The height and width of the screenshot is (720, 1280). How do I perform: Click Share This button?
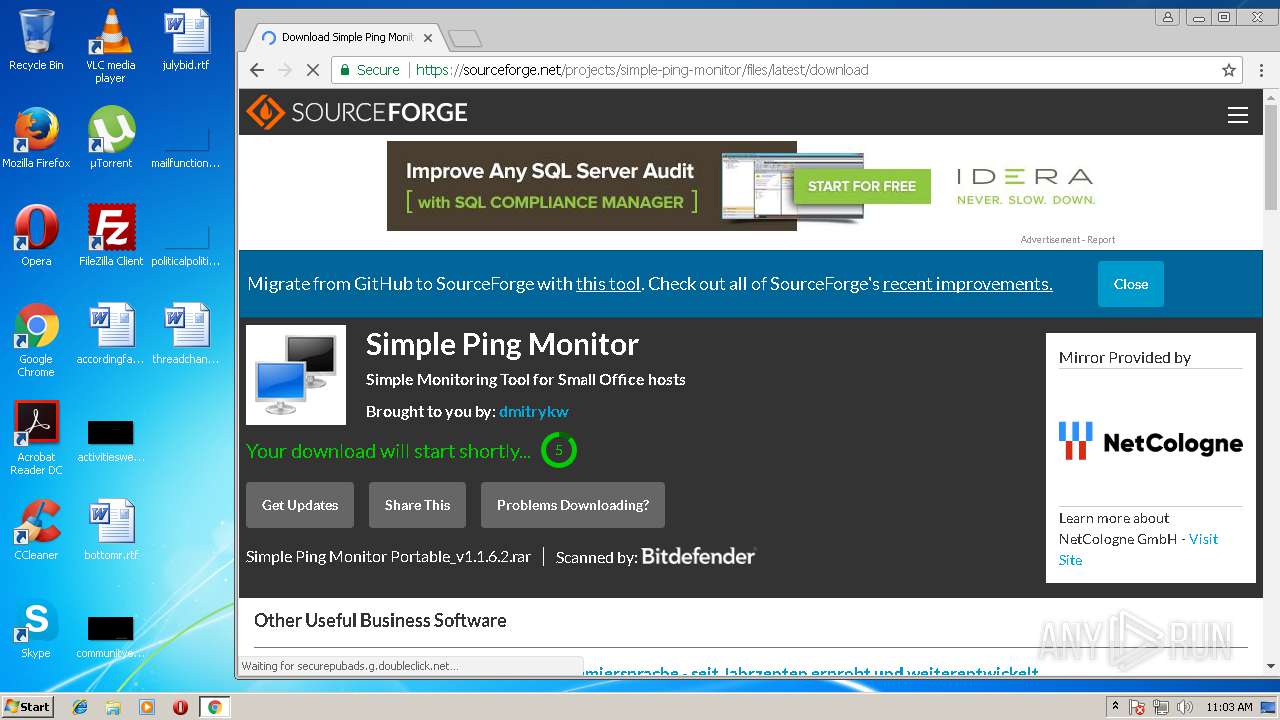[x=417, y=505]
